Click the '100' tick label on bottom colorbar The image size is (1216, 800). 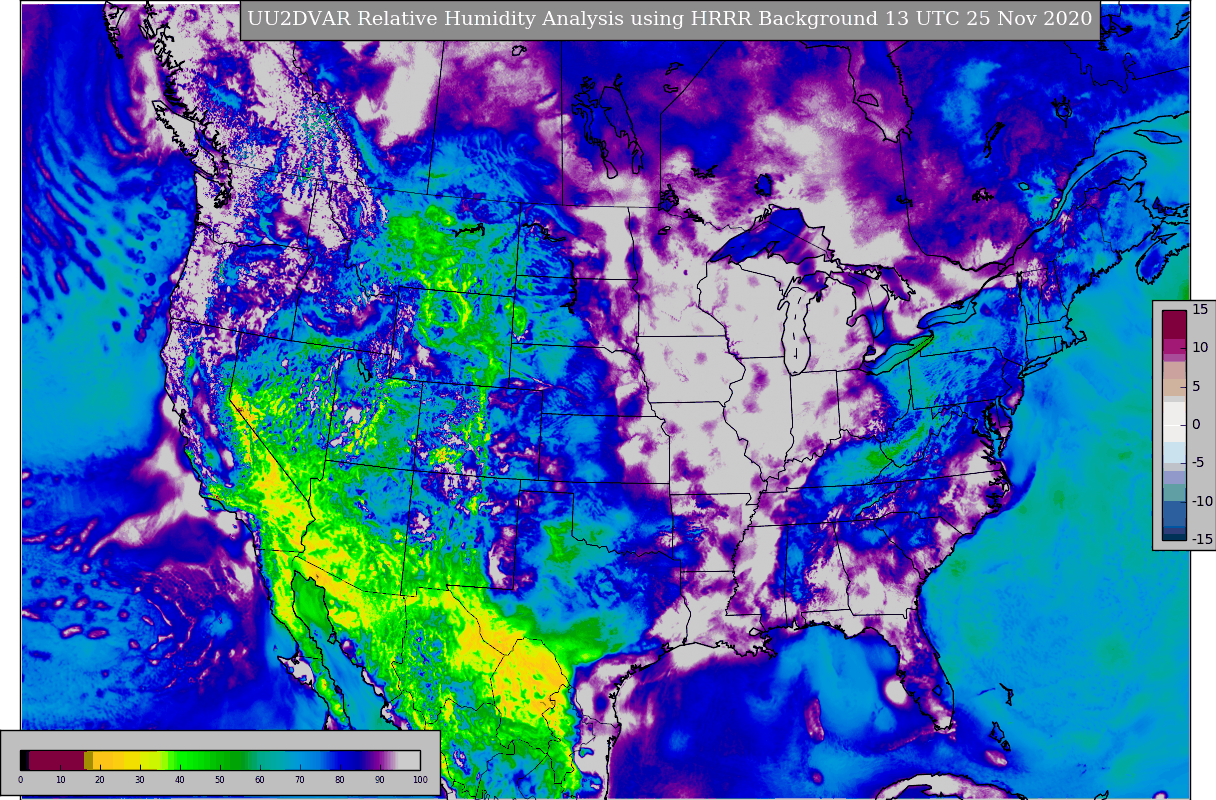pos(420,780)
